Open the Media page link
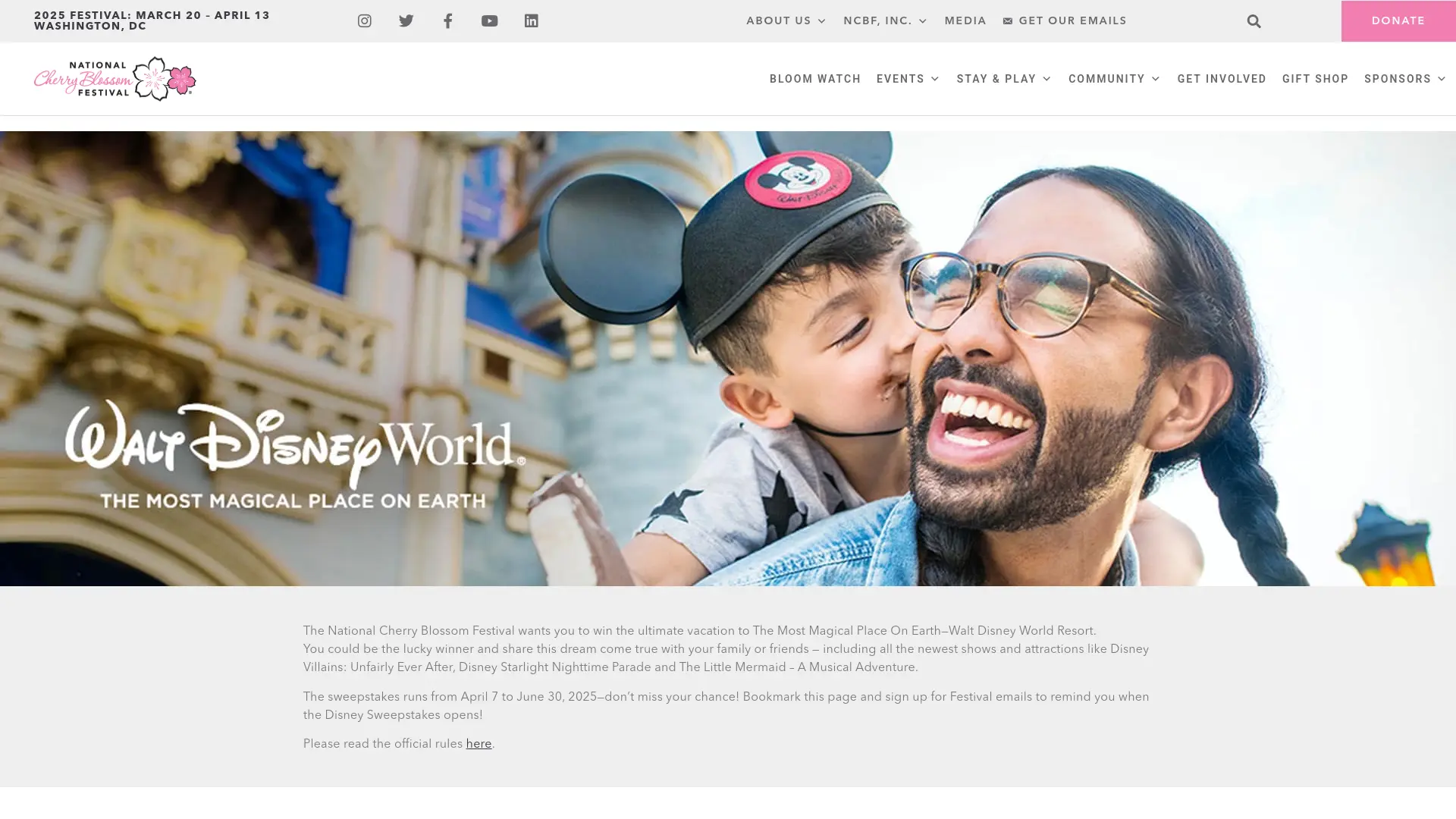 [x=965, y=21]
